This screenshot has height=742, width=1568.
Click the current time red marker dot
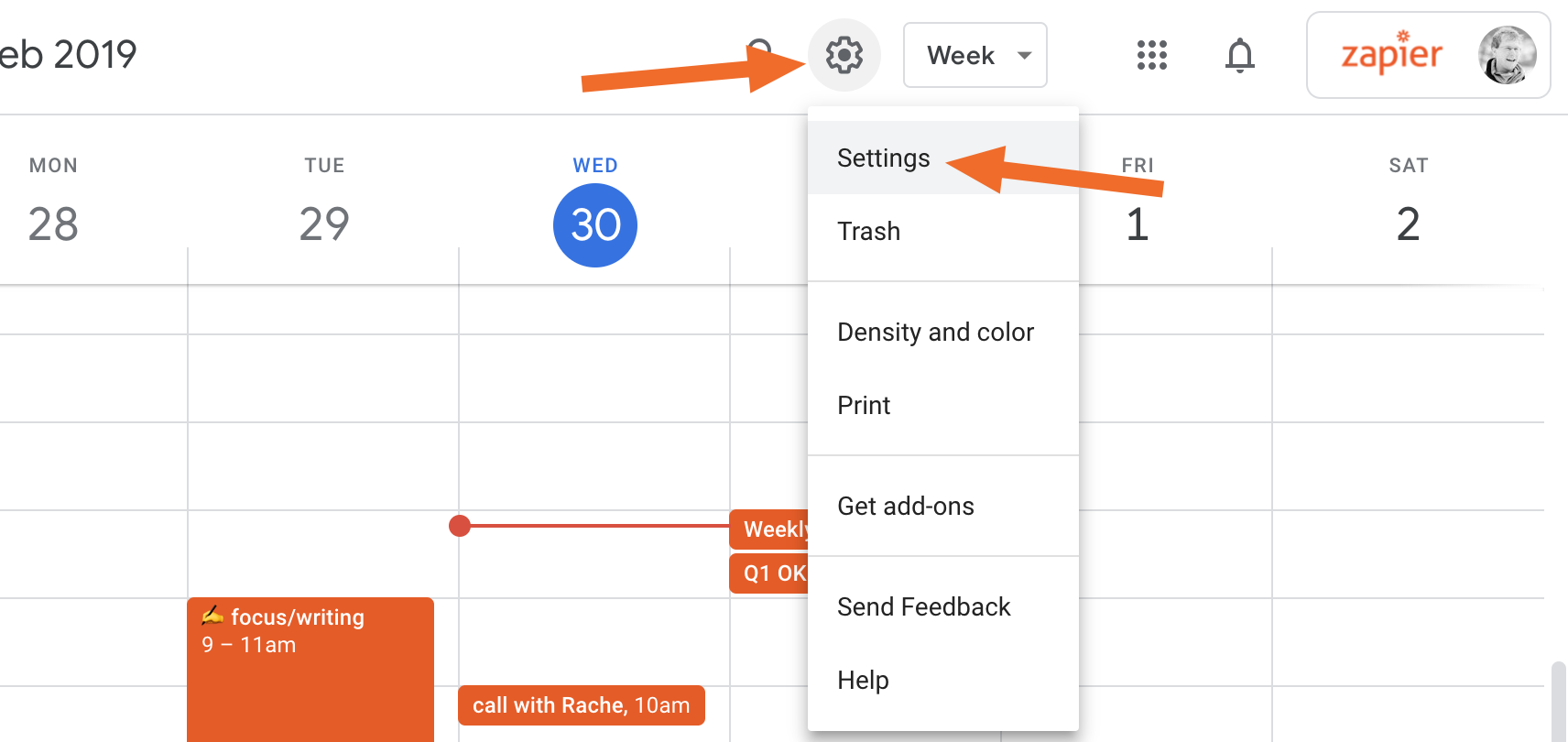click(x=460, y=526)
